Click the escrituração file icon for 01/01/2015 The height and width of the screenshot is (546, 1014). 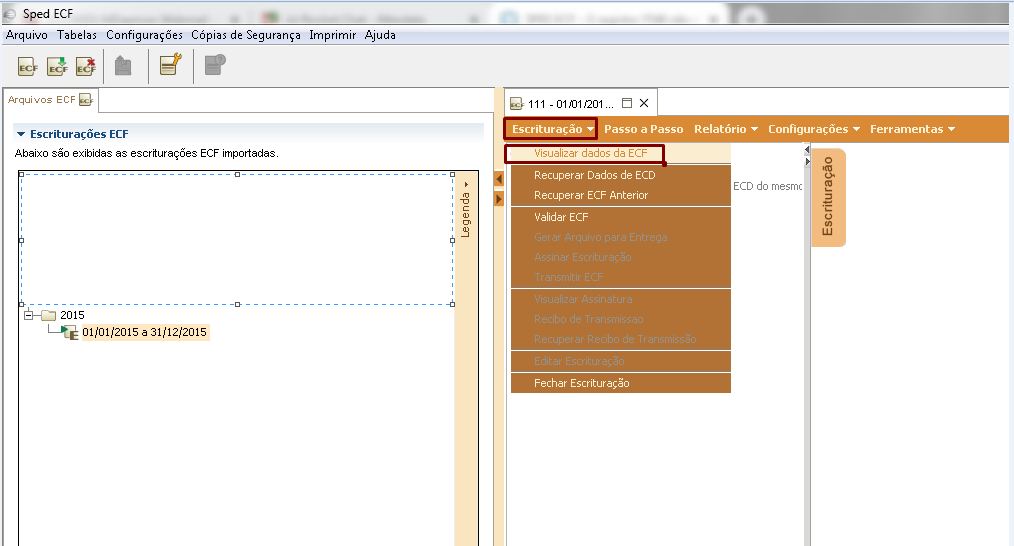point(70,333)
